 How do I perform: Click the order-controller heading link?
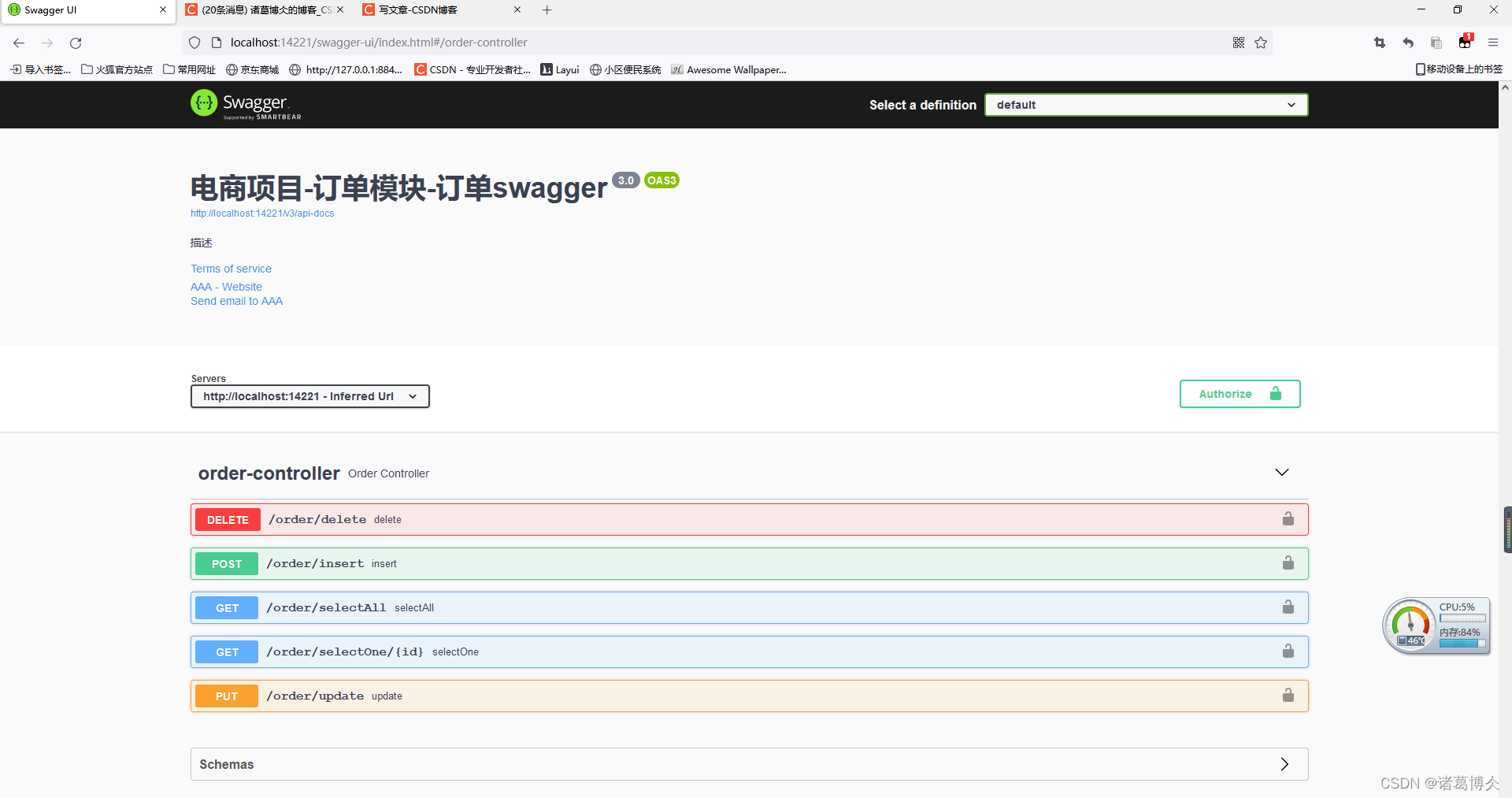pos(269,473)
